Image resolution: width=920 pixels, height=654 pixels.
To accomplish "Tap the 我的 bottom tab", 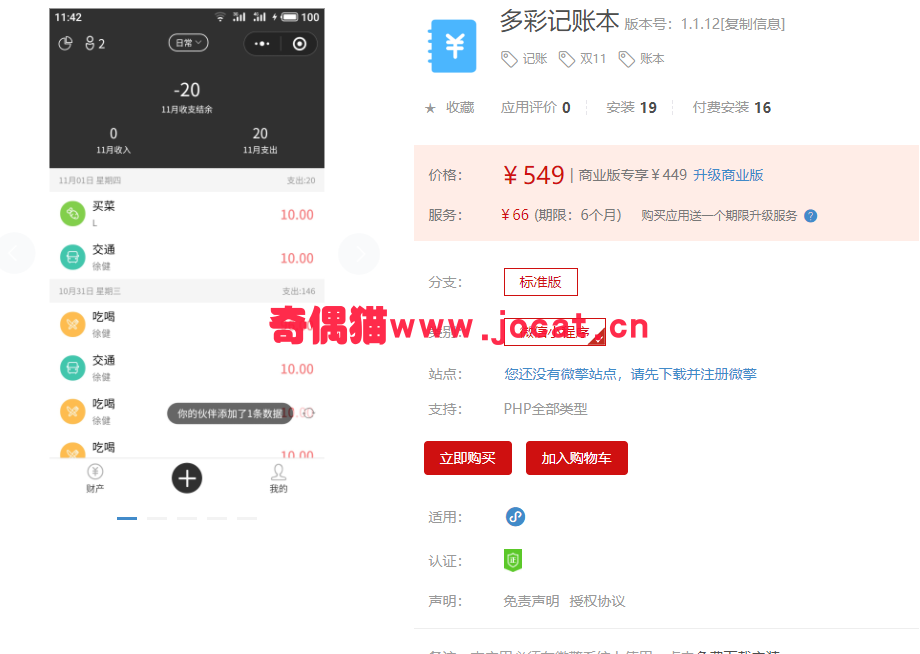I will (x=278, y=478).
